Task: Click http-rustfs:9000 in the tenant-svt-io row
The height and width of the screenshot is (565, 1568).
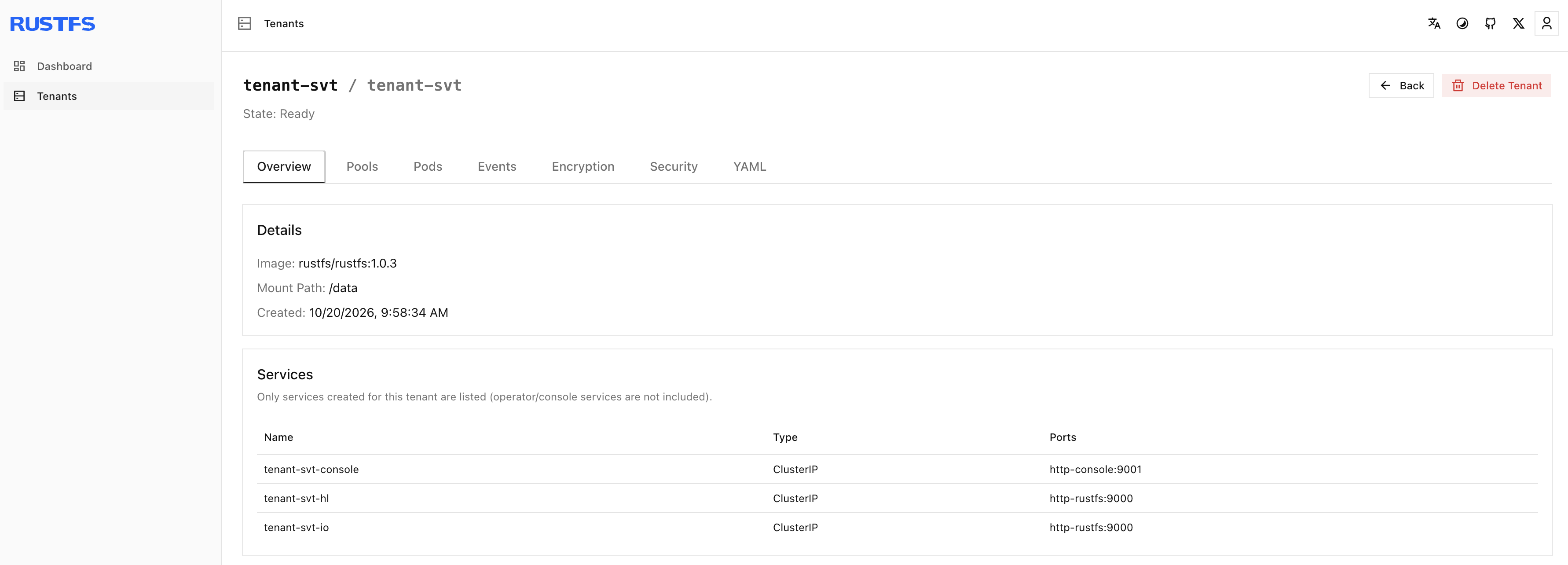Action: (x=1092, y=528)
